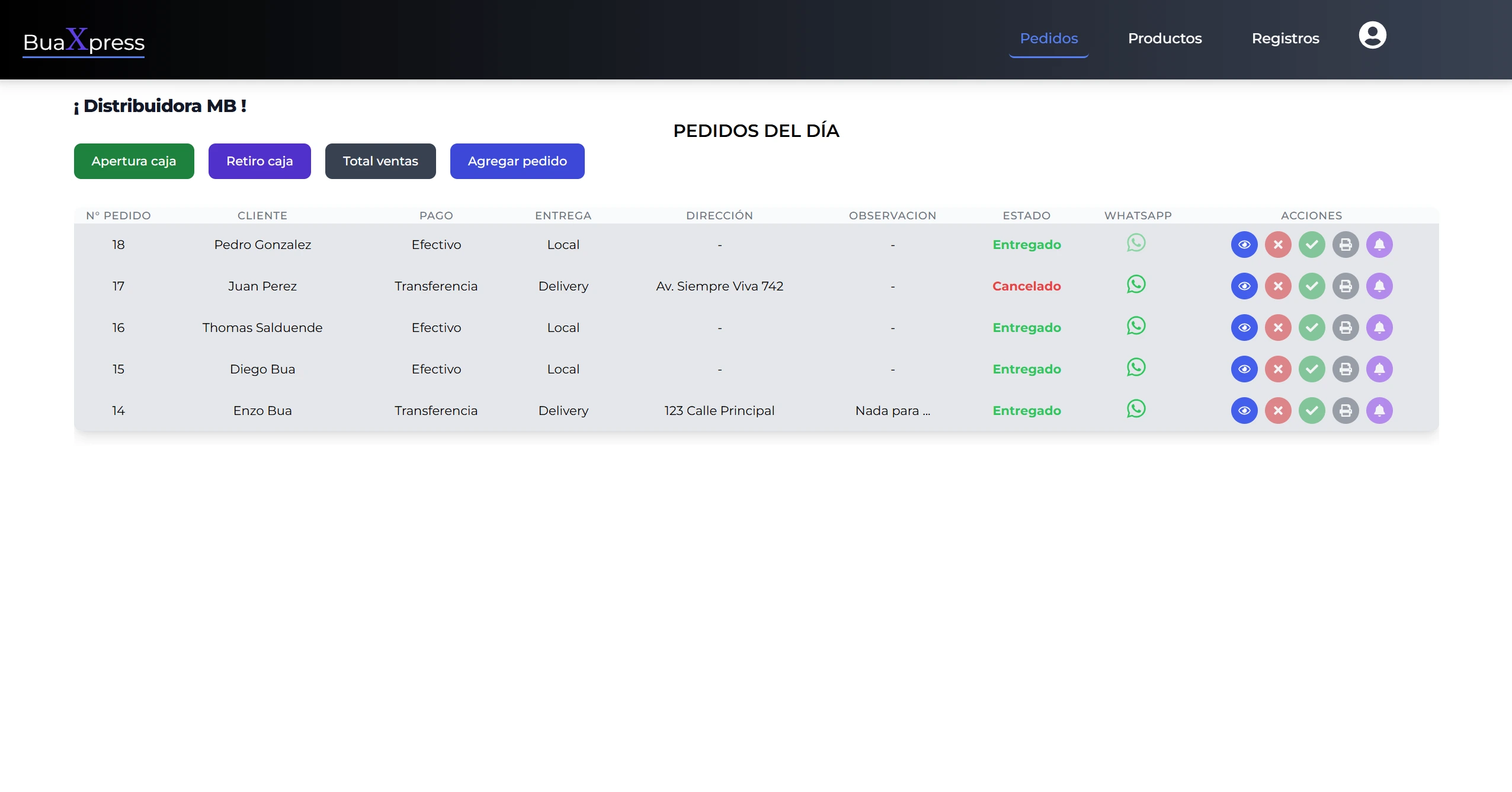1512x792 pixels.
Task: Show Enzo Bua's order with eye icon
Action: pyautogui.click(x=1244, y=411)
